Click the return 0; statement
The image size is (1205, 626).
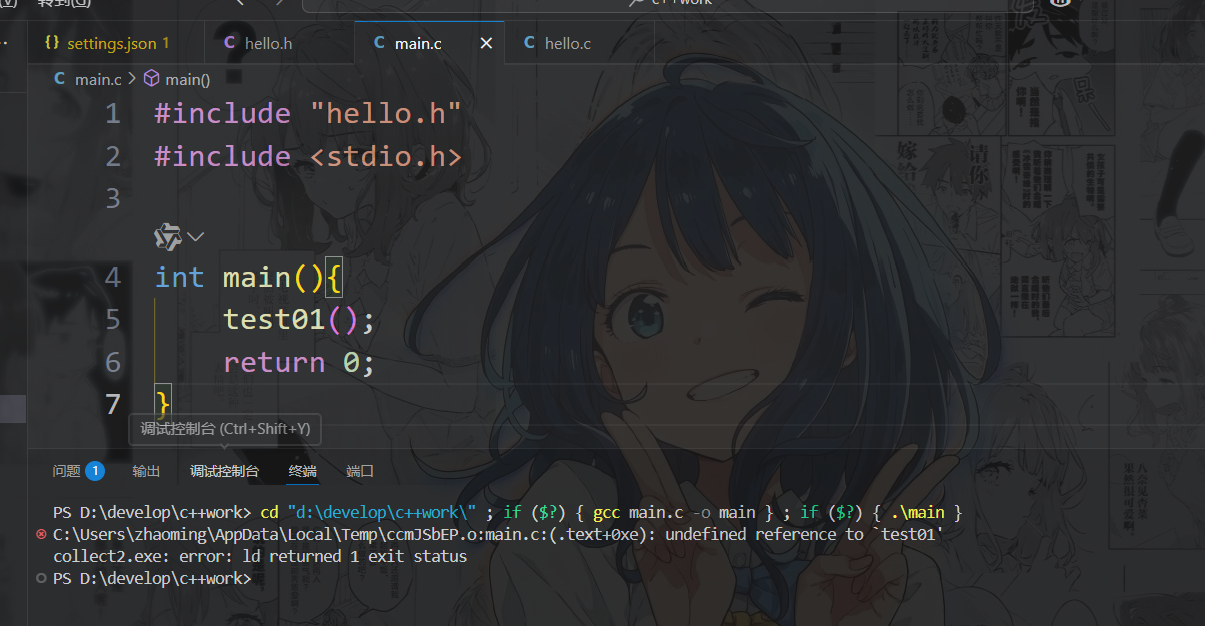(x=298, y=362)
